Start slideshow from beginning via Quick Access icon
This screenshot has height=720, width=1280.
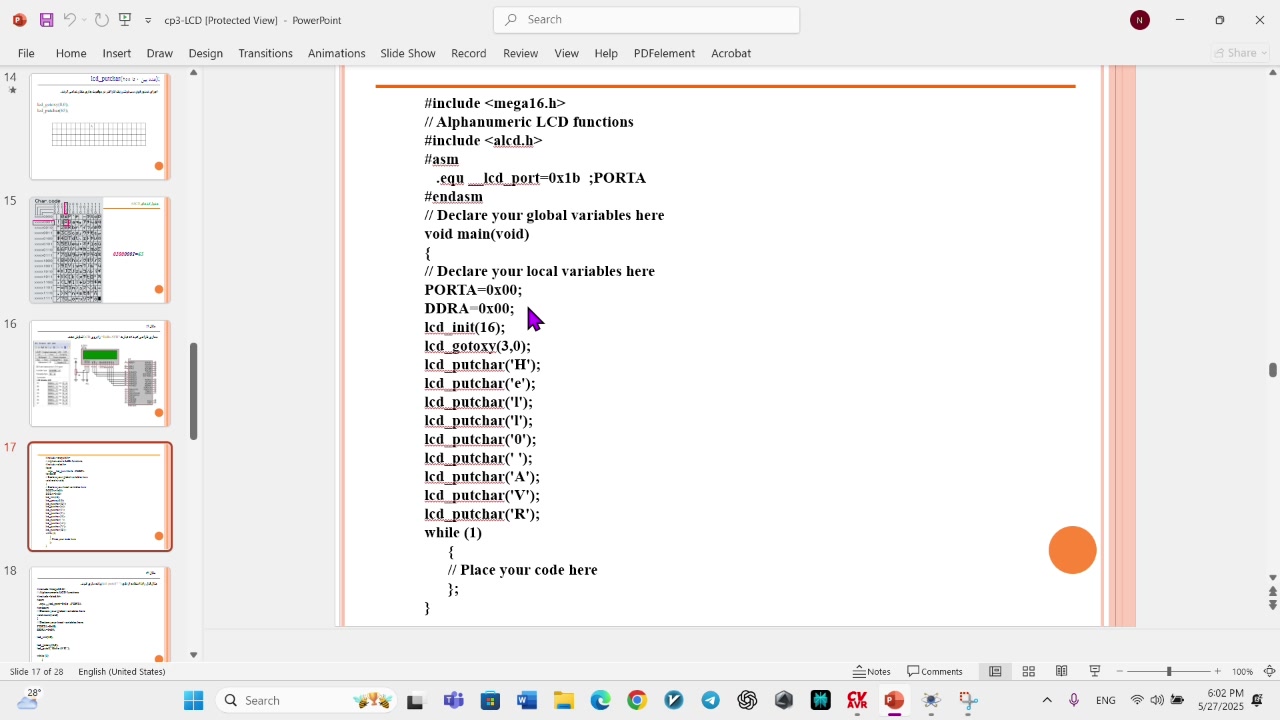pyautogui.click(x=125, y=20)
